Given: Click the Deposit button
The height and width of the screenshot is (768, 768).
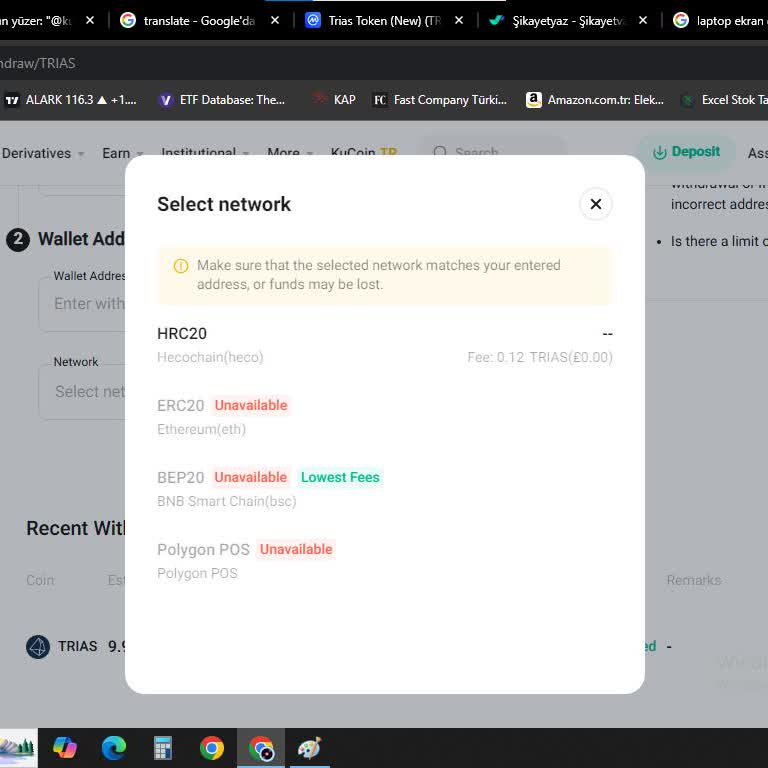Looking at the screenshot, I should 686,152.
